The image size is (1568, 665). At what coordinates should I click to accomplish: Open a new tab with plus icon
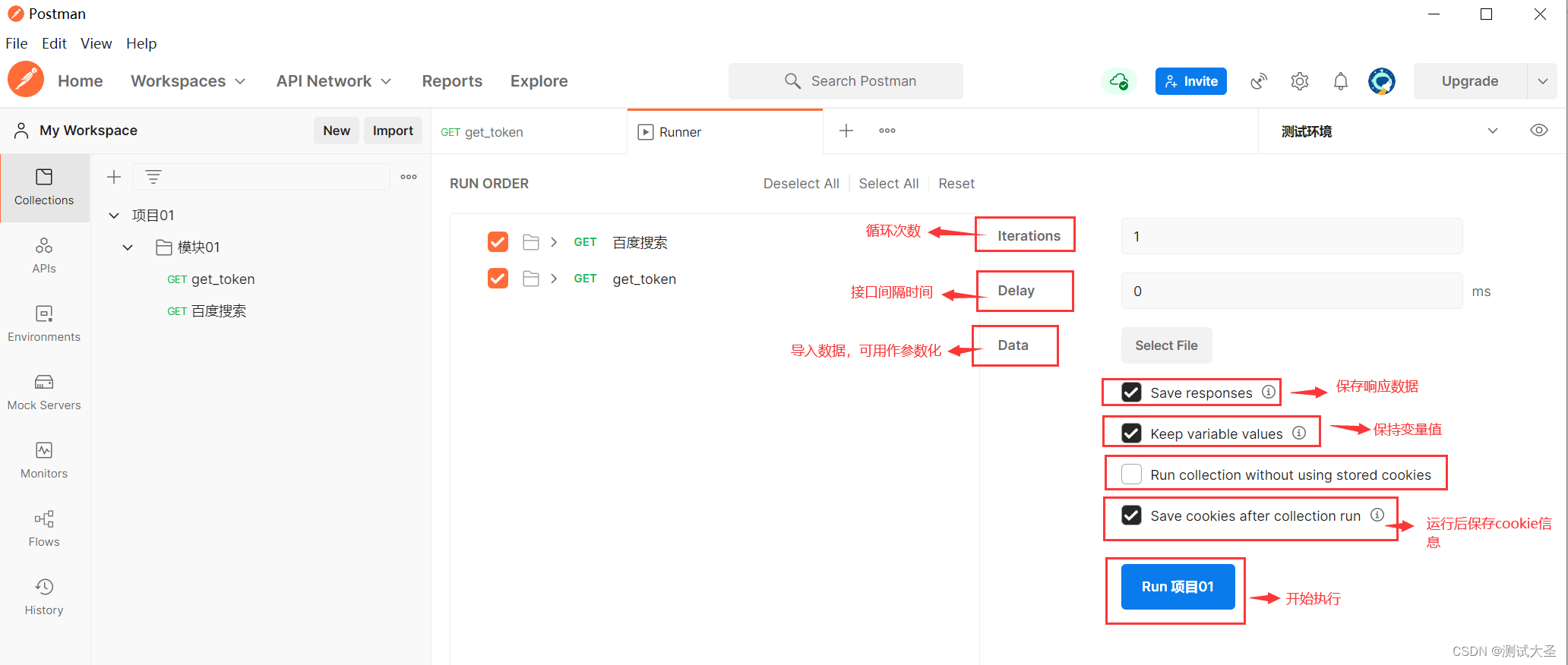click(x=846, y=131)
